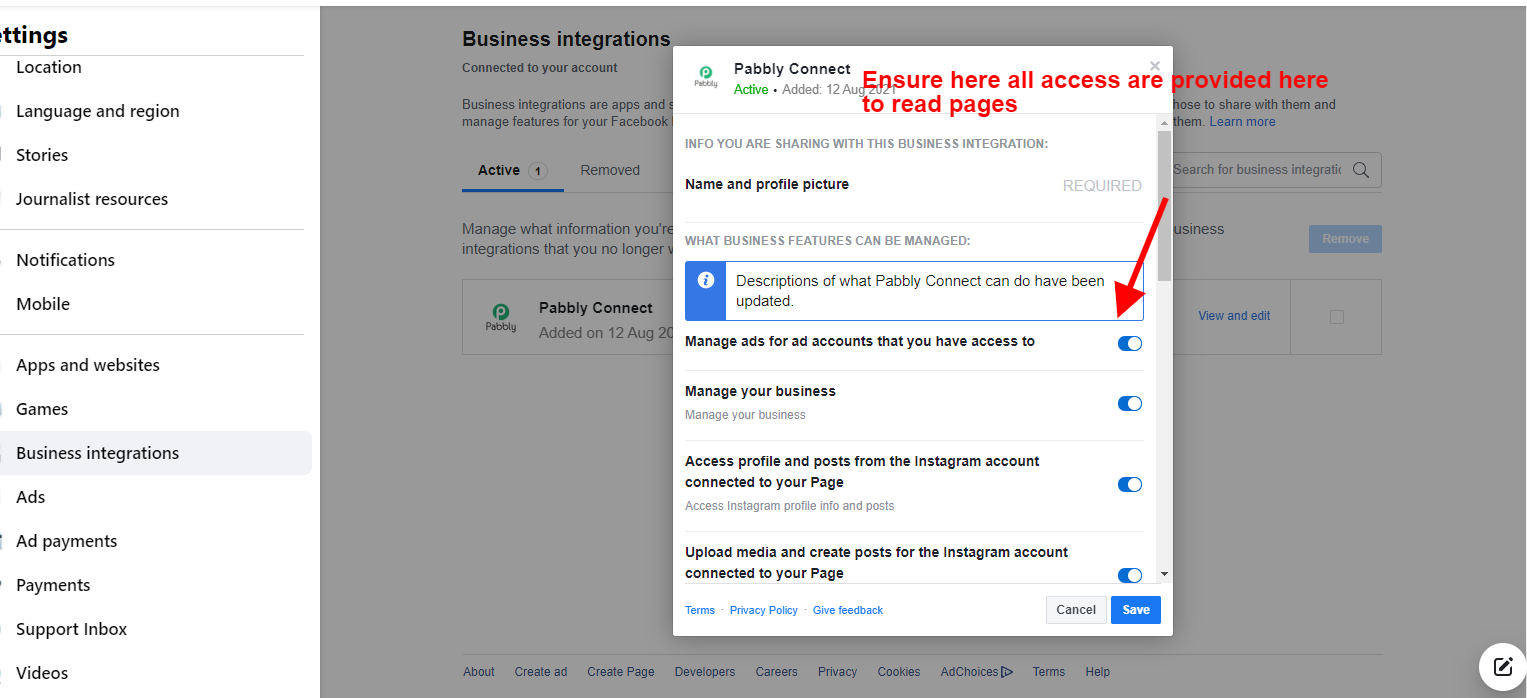This screenshot has width=1527, height=698.
Task: Close the Pabbly Connect dialog
Action: click(x=1155, y=66)
